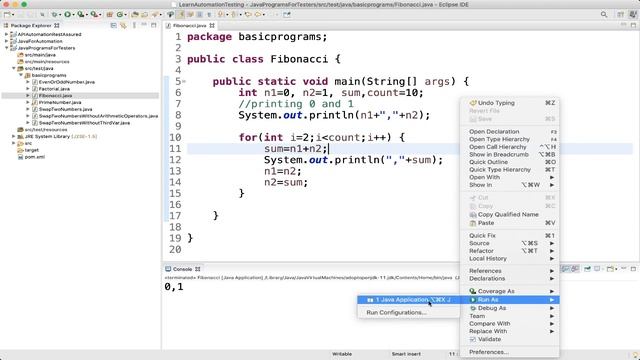Select Copy Qualified Name menu item

[510, 214]
